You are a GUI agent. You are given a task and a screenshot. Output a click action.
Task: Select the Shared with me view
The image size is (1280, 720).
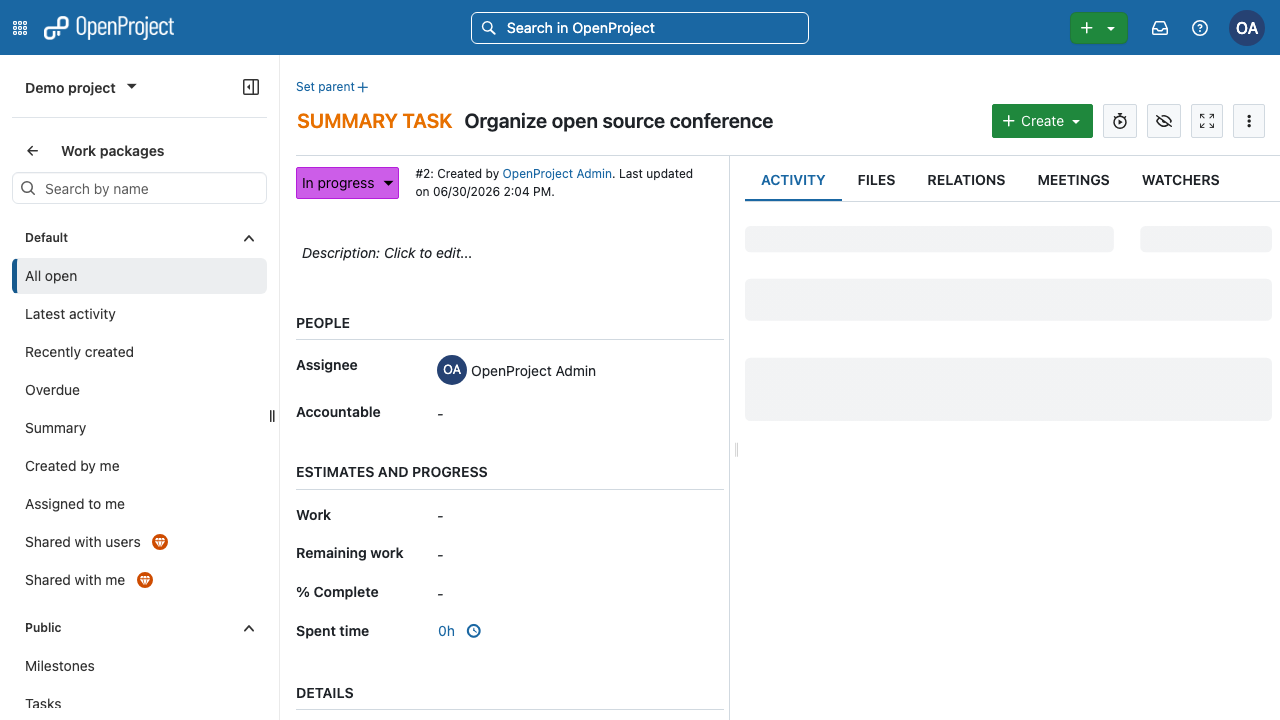[139, 580]
